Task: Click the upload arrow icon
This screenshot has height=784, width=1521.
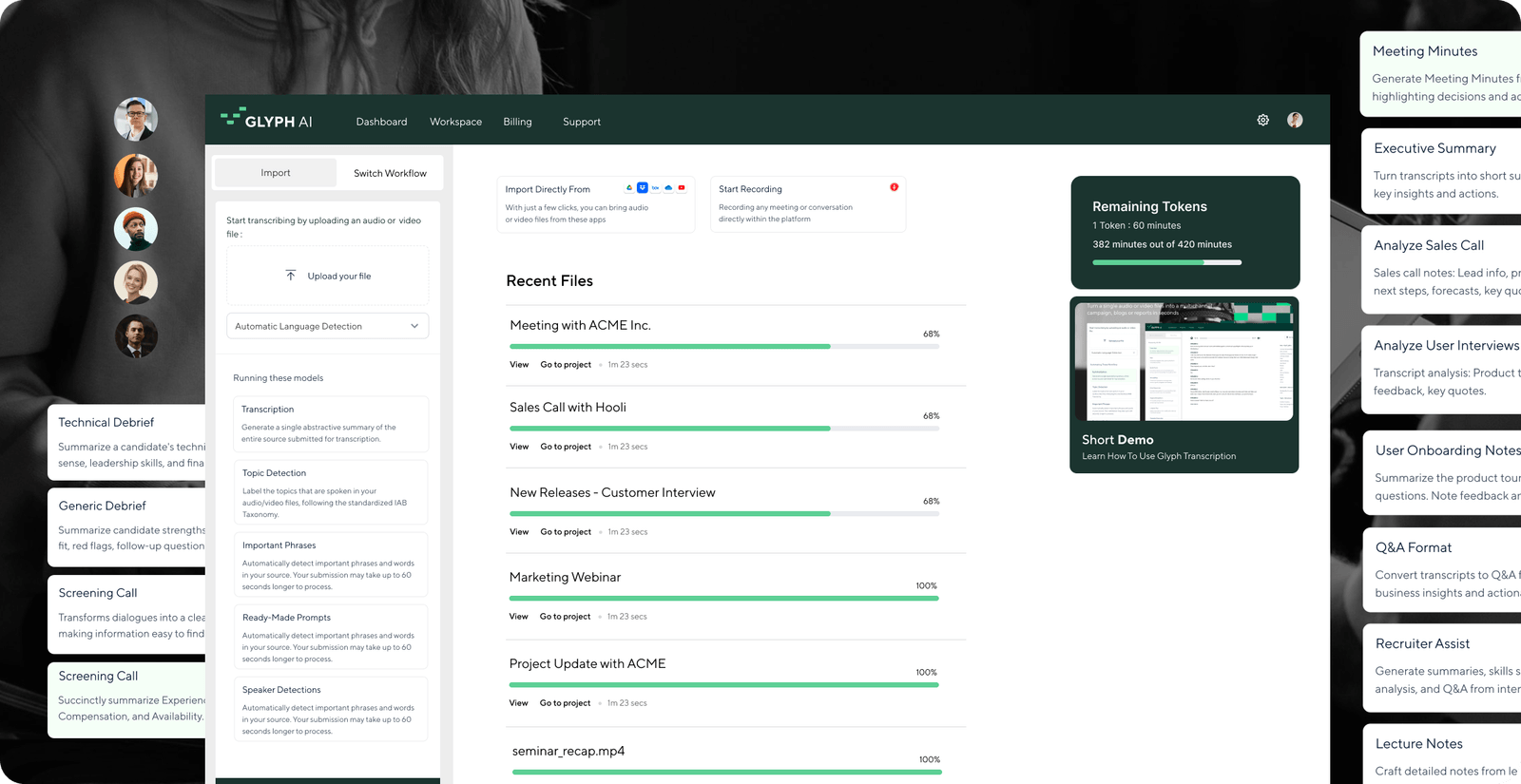Action: click(x=291, y=276)
